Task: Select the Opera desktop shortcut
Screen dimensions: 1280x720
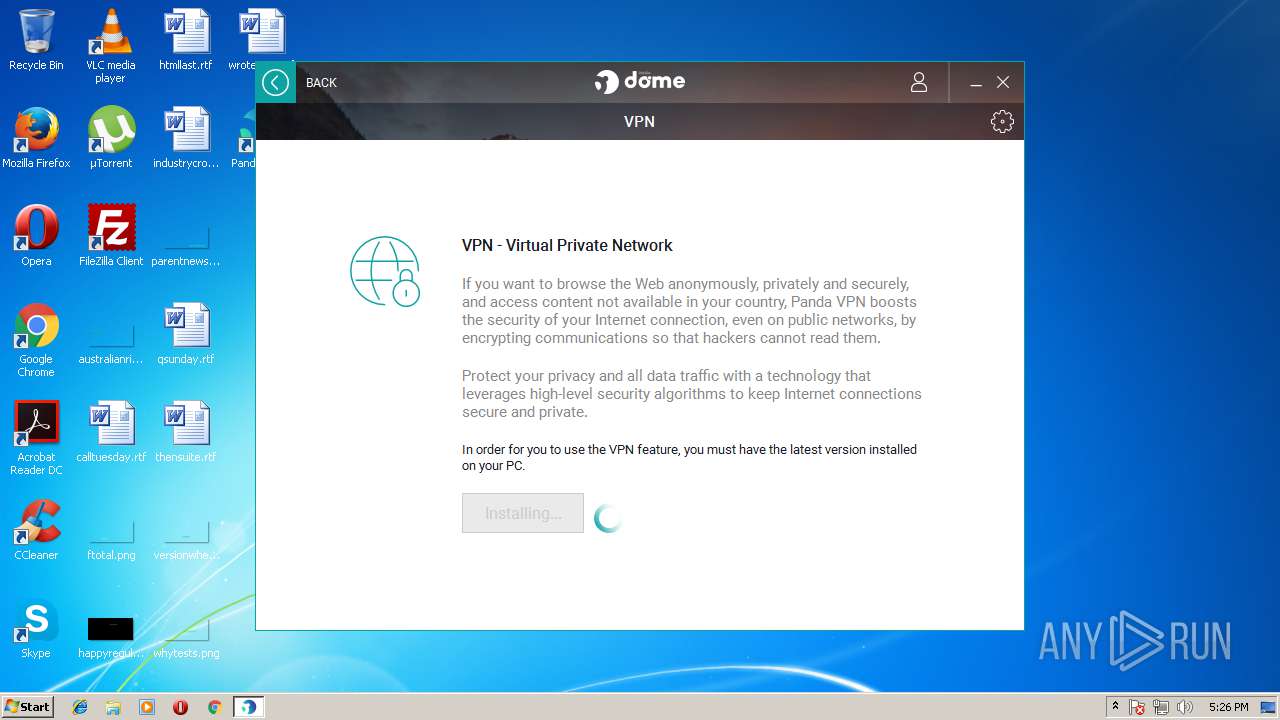Action: coord(36,236)
